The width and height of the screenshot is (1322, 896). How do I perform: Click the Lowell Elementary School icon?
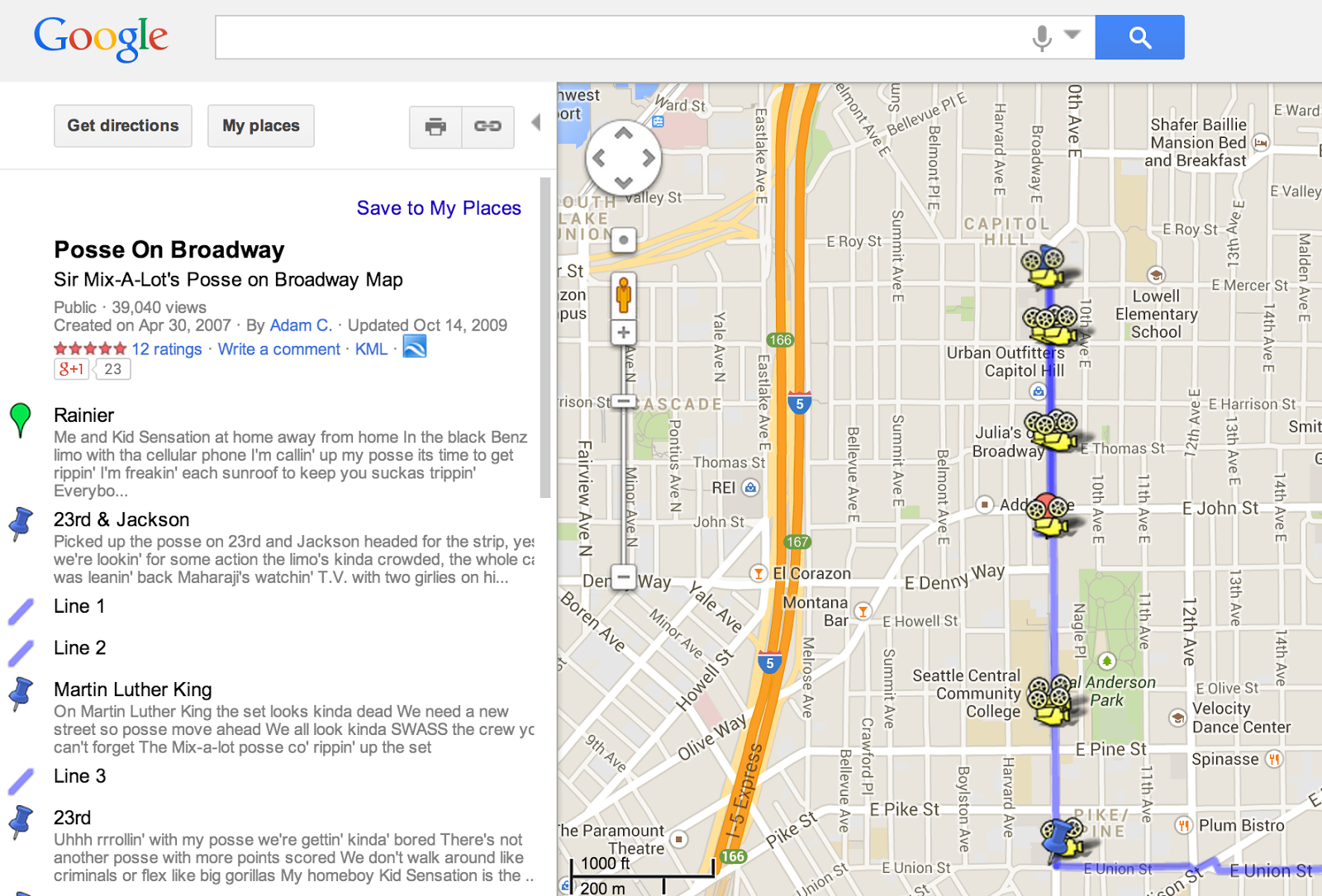1156,274
